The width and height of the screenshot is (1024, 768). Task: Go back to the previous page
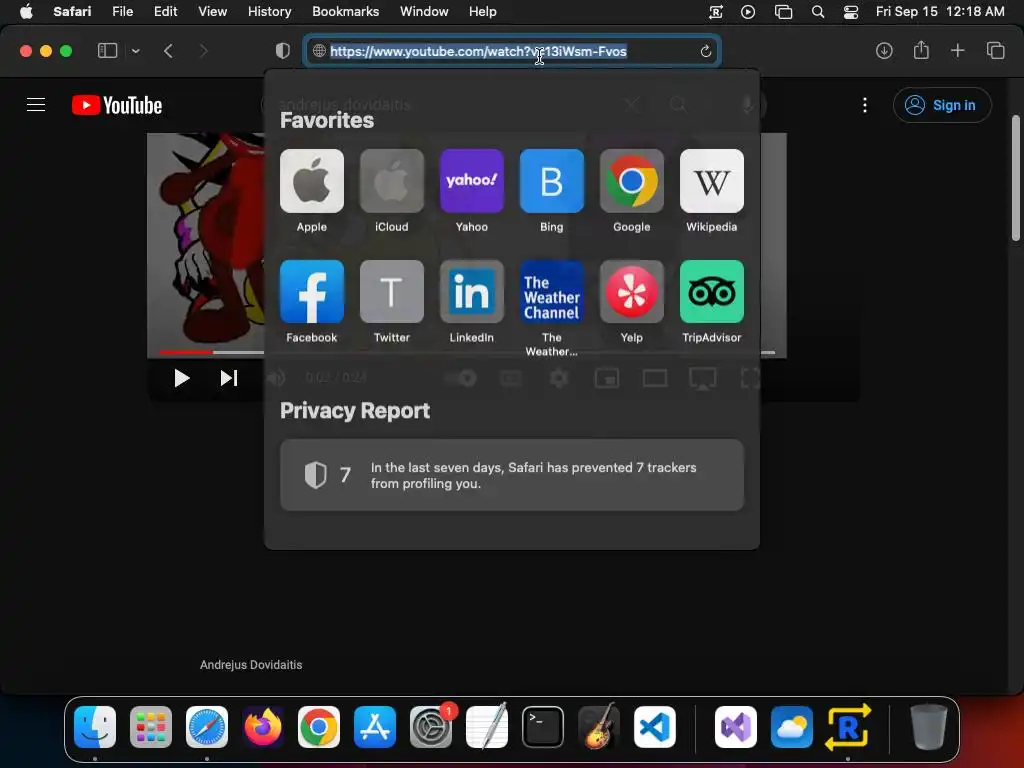(168, 51)
